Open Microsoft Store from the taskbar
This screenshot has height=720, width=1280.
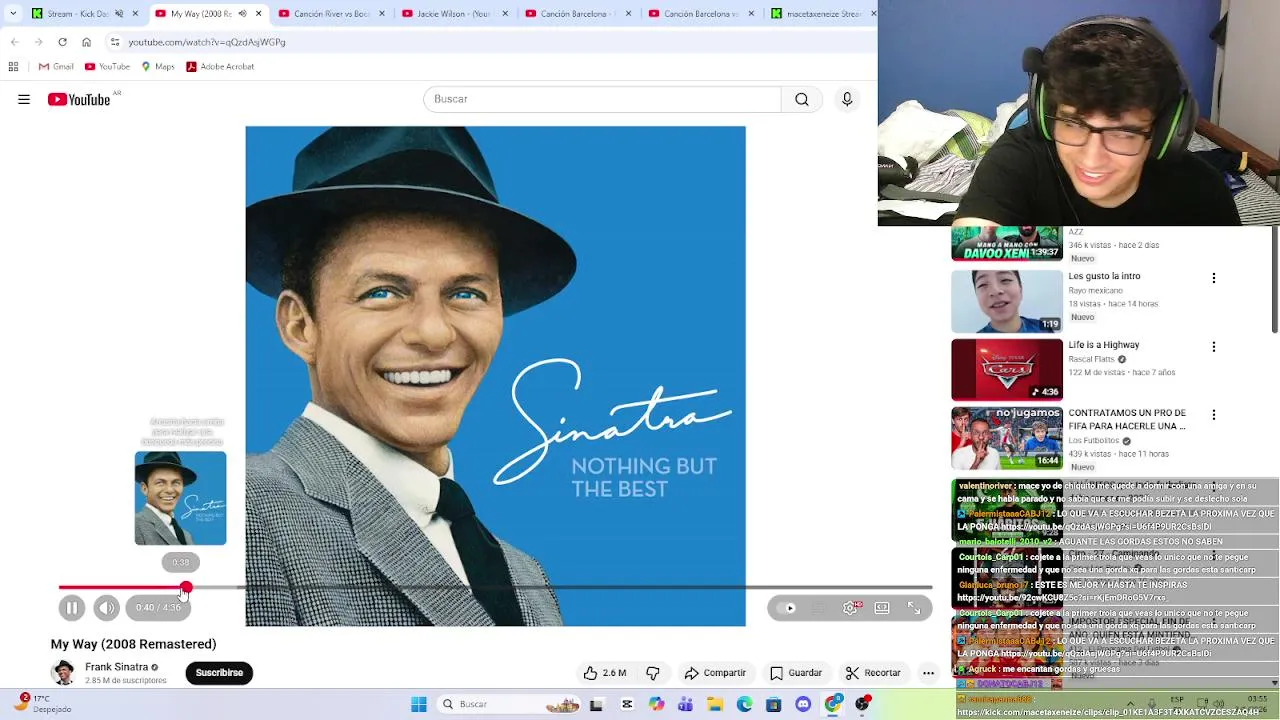pyautogui.click(x=773, y=704)
